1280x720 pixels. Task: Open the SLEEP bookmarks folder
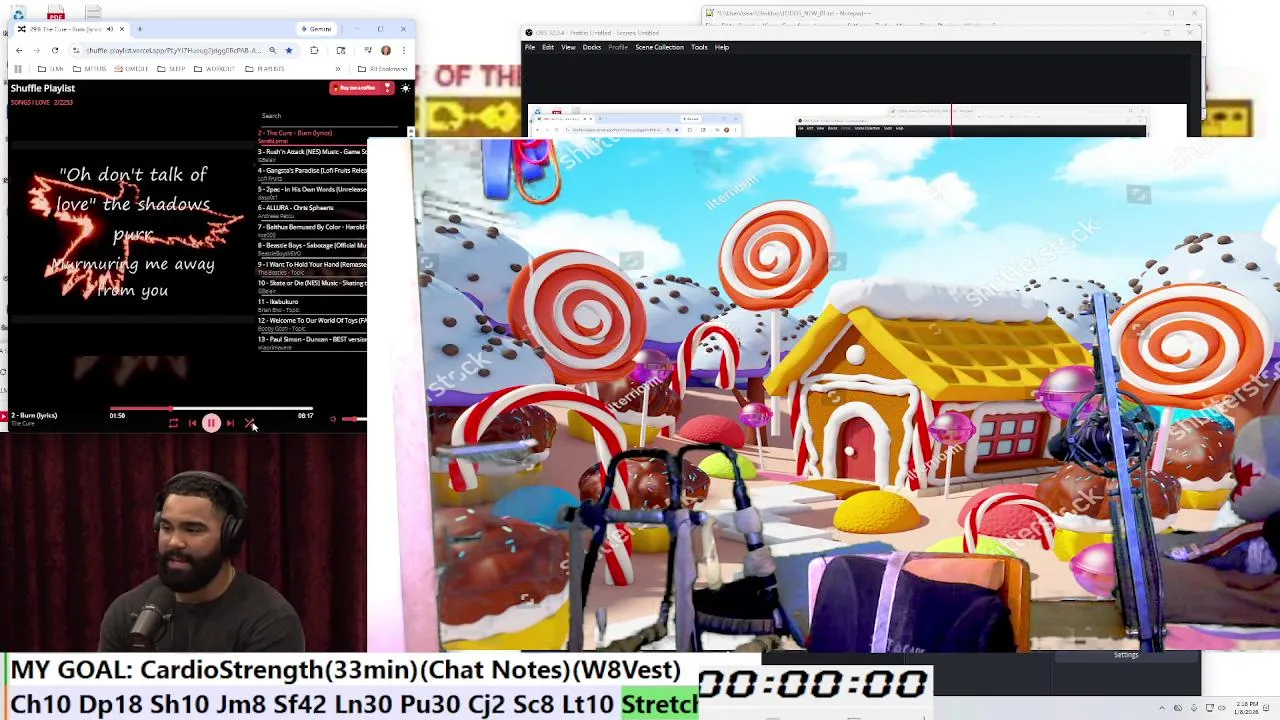(x=172, y=69)
